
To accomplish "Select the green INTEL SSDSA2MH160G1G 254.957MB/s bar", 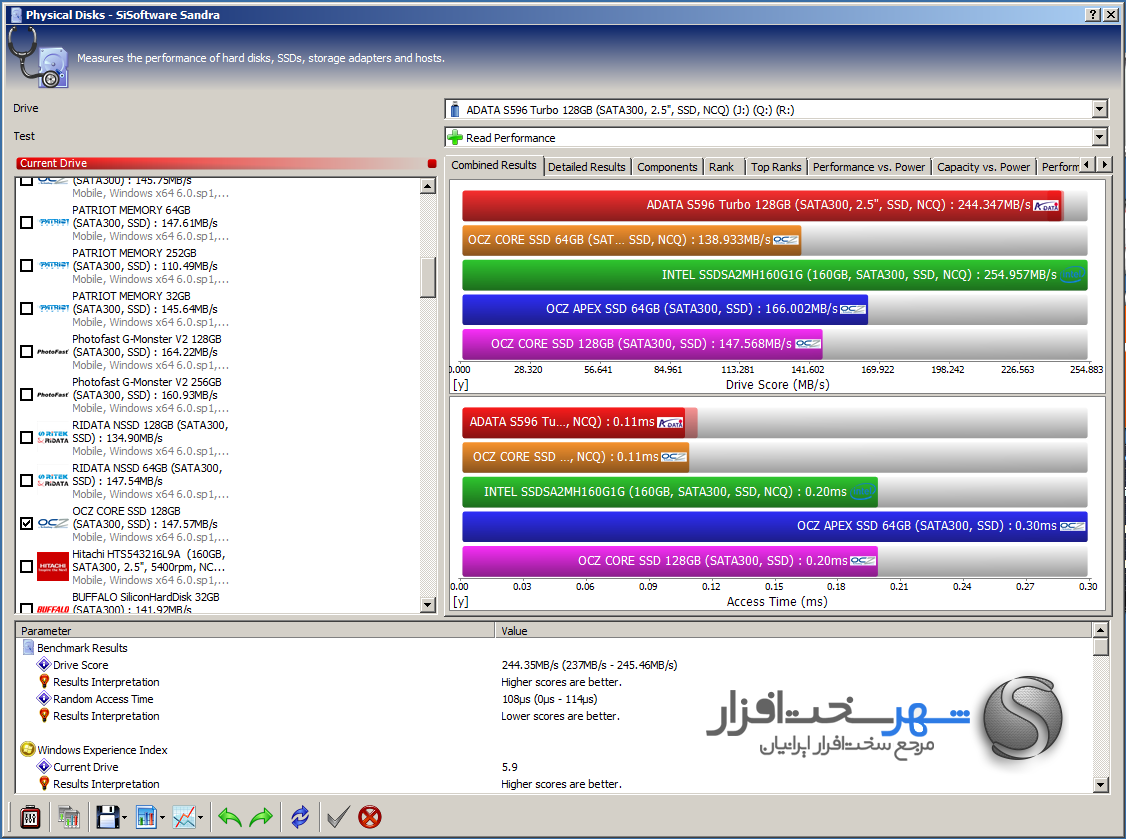I will tap(775, 275).
